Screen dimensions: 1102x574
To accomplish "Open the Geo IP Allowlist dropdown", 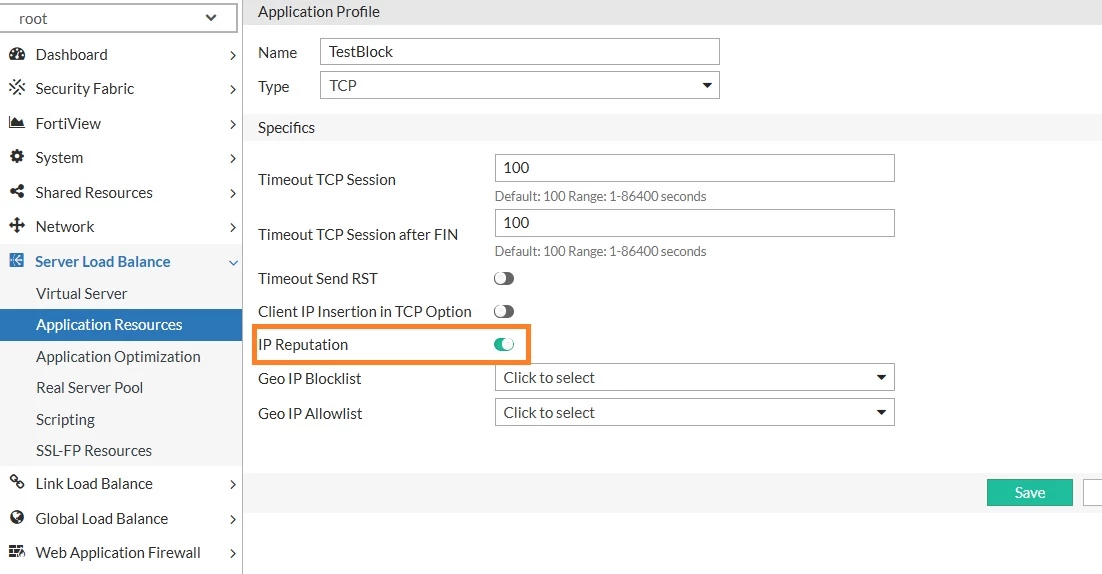I will click(x=694, y=412).
